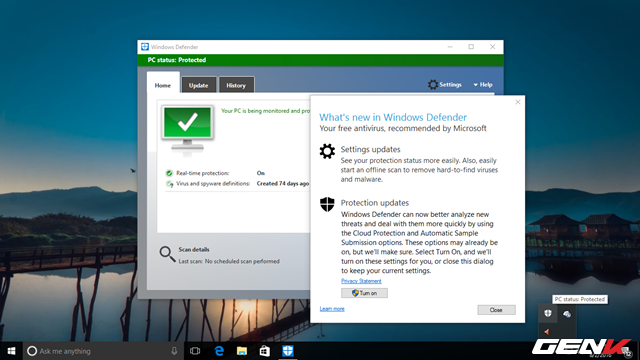Click the Settings updates gear icon
This screenshot has width=640, height=360.
click(327, 151)
